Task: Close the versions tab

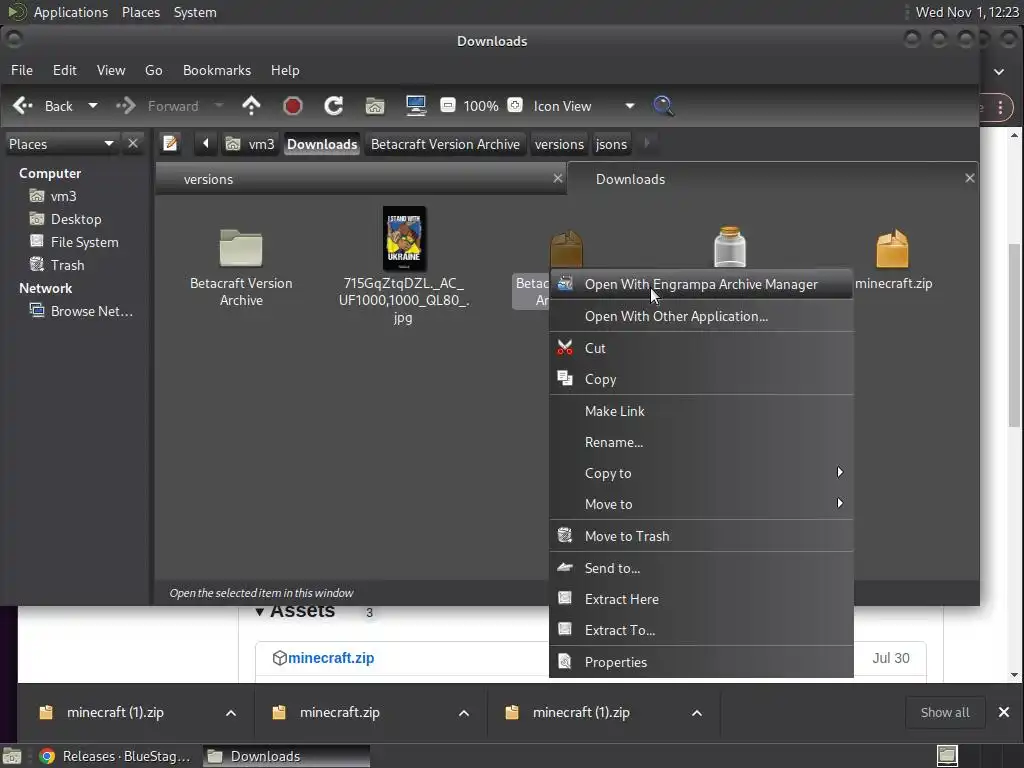Action: pos(558,178)
